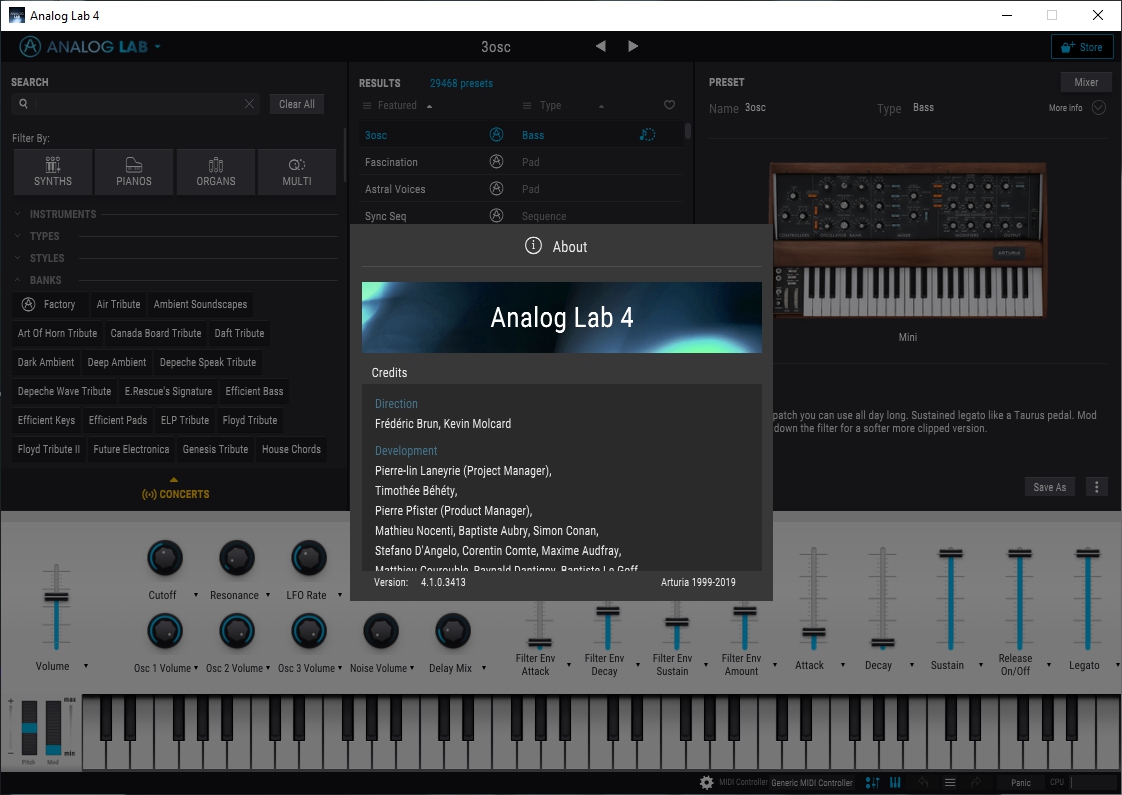Select the 3osc preset row
1122x795 pixels.
(520, 135)
